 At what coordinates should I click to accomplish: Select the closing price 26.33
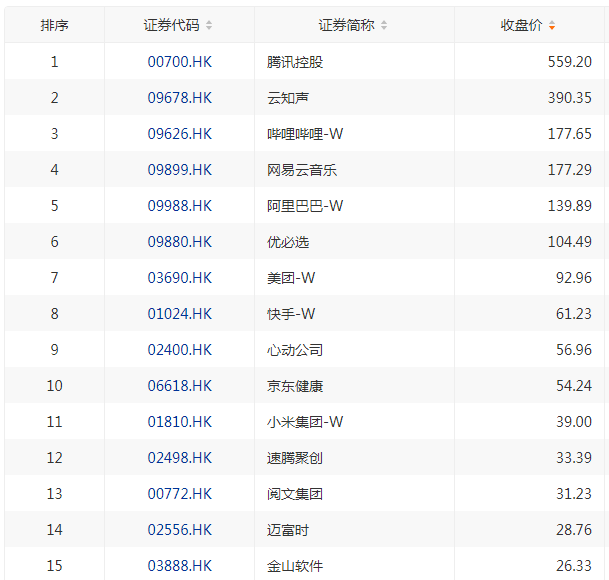(x=574, y=566)
